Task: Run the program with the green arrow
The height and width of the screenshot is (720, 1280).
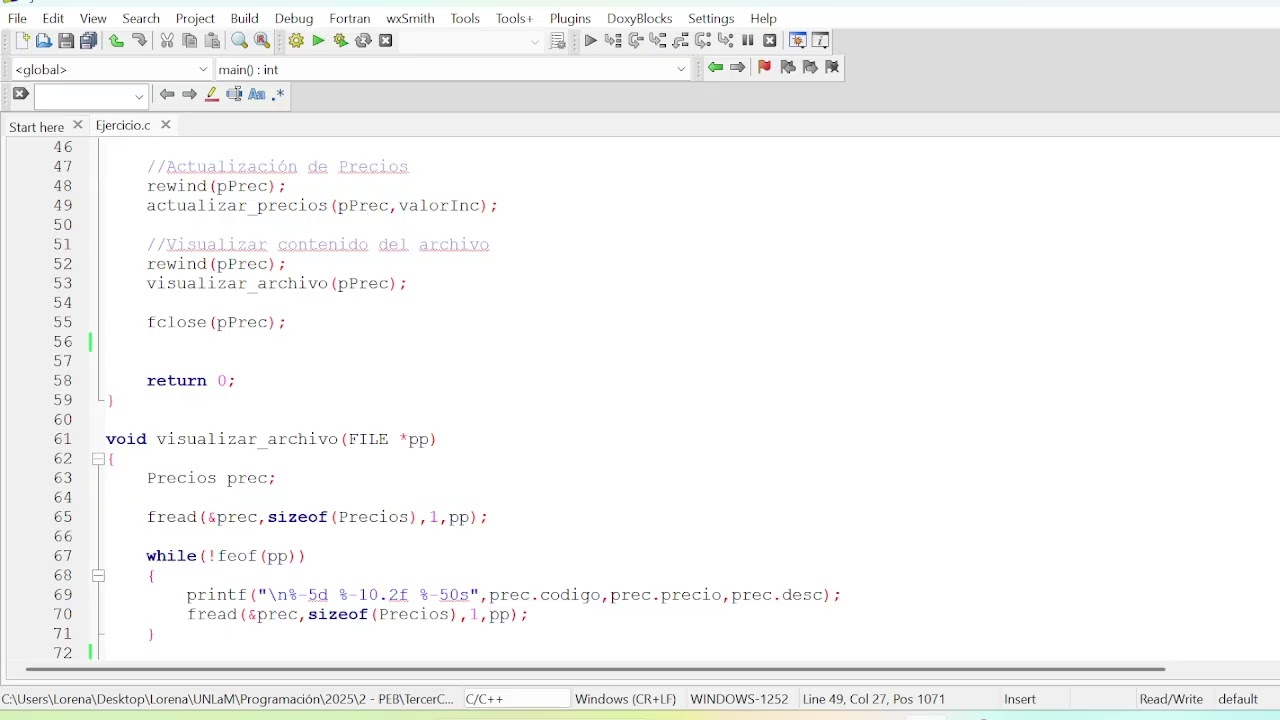Action: [x=318, y=41]
